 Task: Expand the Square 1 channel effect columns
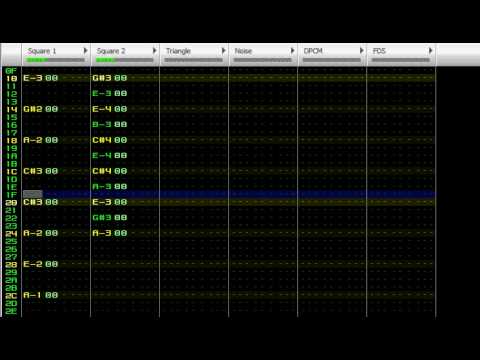(85, 51)
